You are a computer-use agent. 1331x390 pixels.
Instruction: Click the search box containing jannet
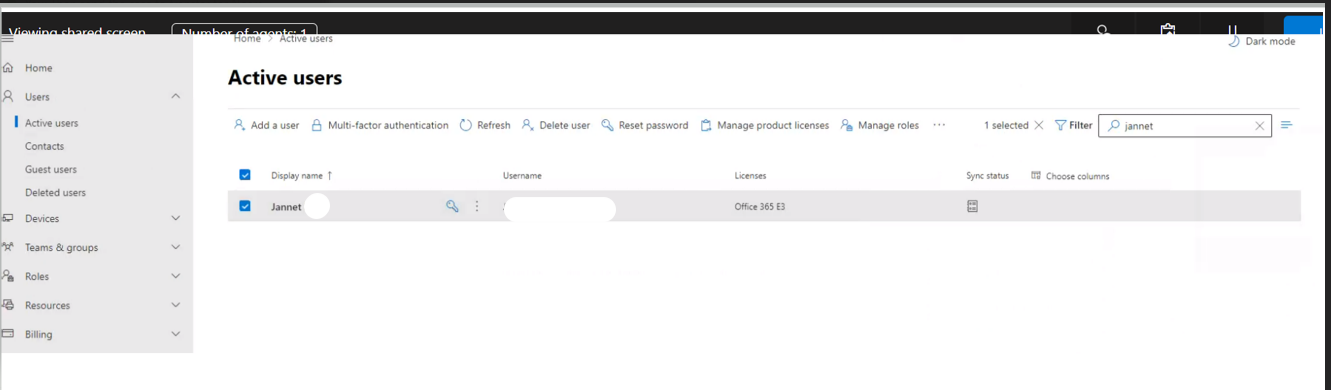tap(1185, 125)
